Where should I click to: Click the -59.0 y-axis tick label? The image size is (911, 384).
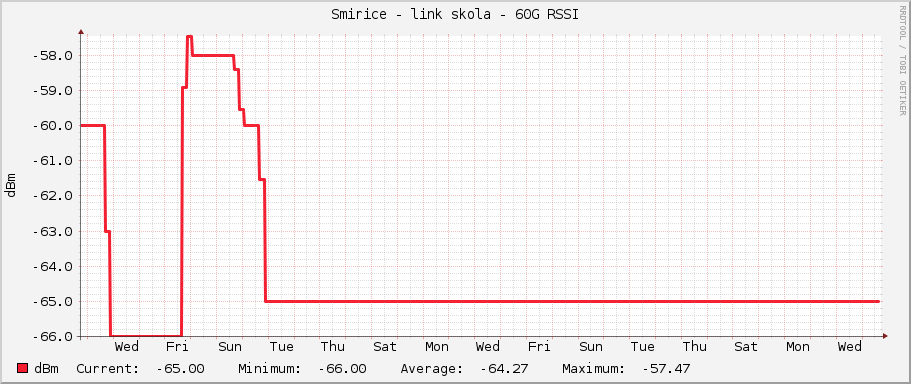pos(53,91)
